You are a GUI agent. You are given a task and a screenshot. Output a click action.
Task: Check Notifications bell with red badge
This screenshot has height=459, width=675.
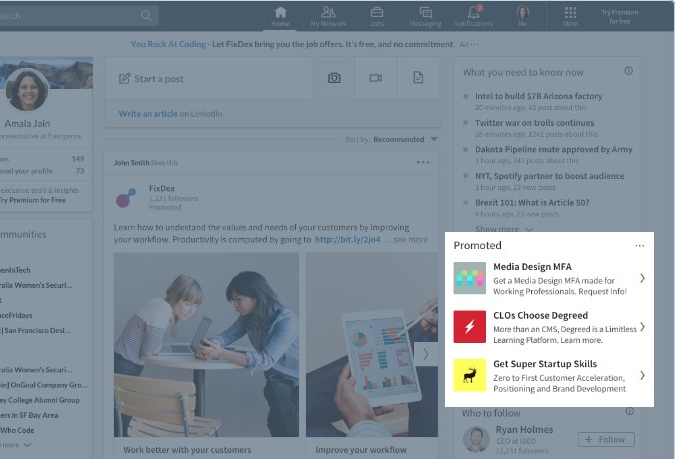coord(473,16)
